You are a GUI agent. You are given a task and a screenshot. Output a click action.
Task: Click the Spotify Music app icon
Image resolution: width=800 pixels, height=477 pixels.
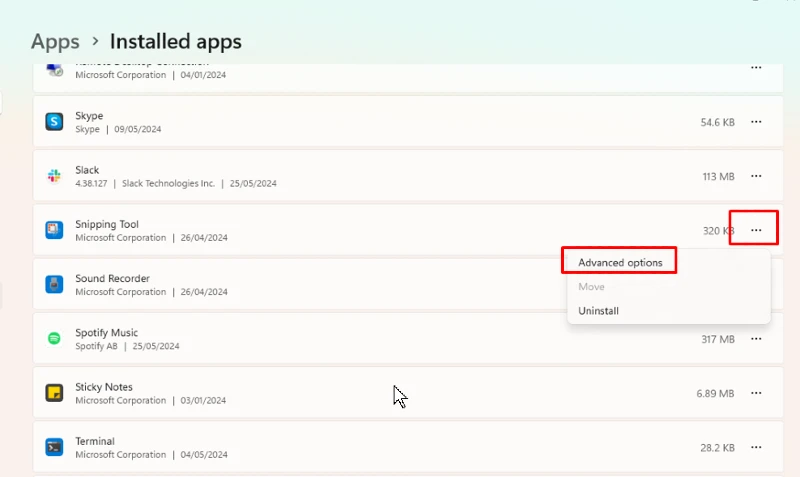coord(54,338)
